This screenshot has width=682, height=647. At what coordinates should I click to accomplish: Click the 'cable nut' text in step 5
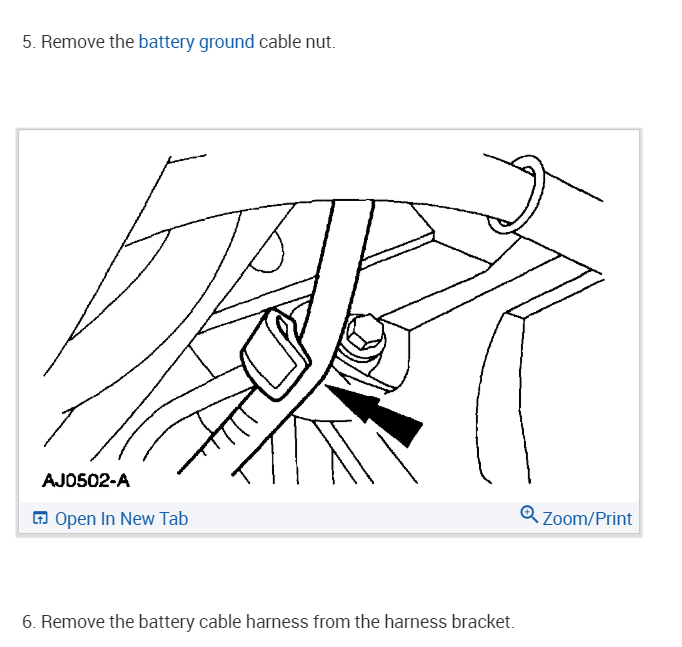click(x=297, y=42)
